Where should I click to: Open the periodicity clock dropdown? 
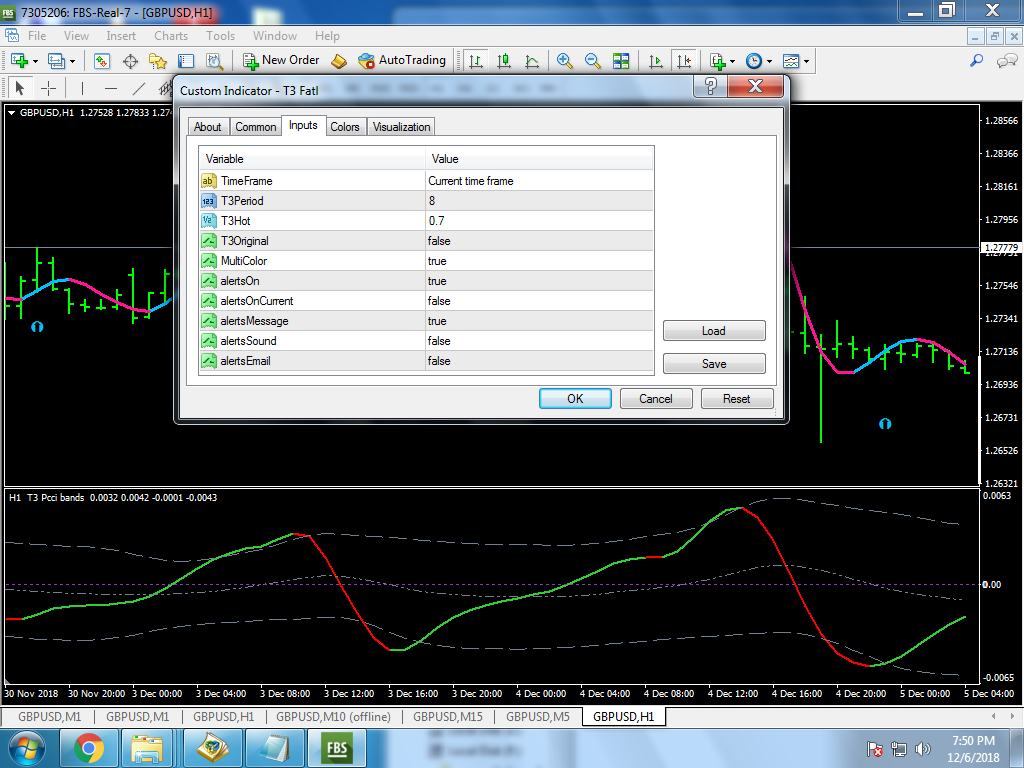coord(768,62)
